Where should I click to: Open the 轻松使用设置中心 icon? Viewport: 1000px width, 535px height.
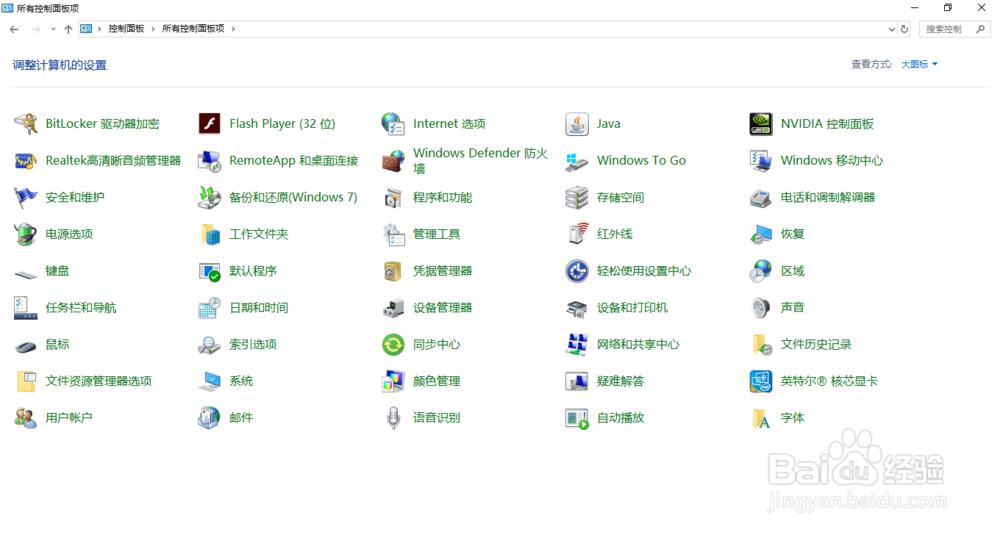coord(577,271)
